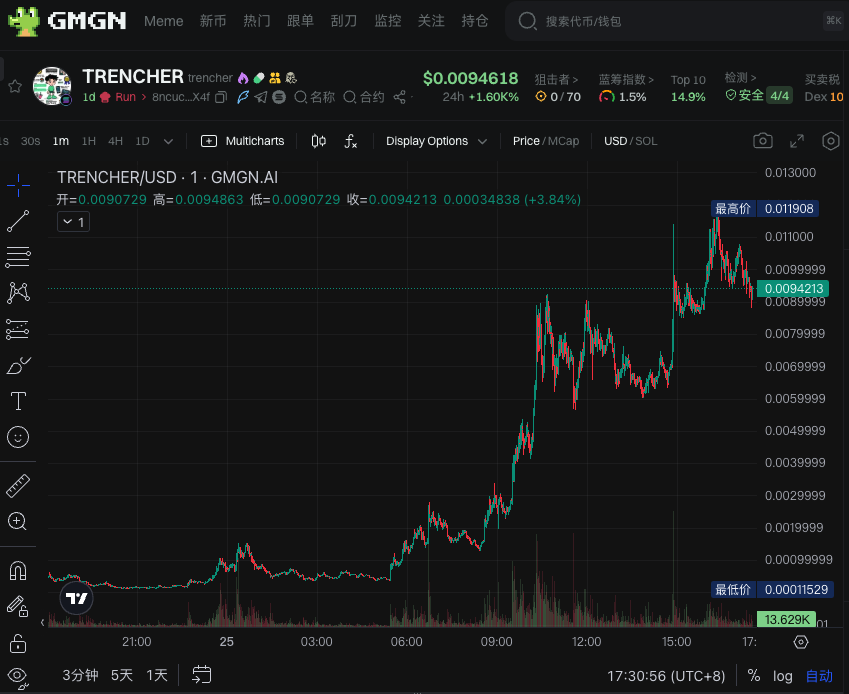Image resolution: width=849 pixels, height=694 pixels.
Task: Toggle lock all drawings
Action: 18,643
